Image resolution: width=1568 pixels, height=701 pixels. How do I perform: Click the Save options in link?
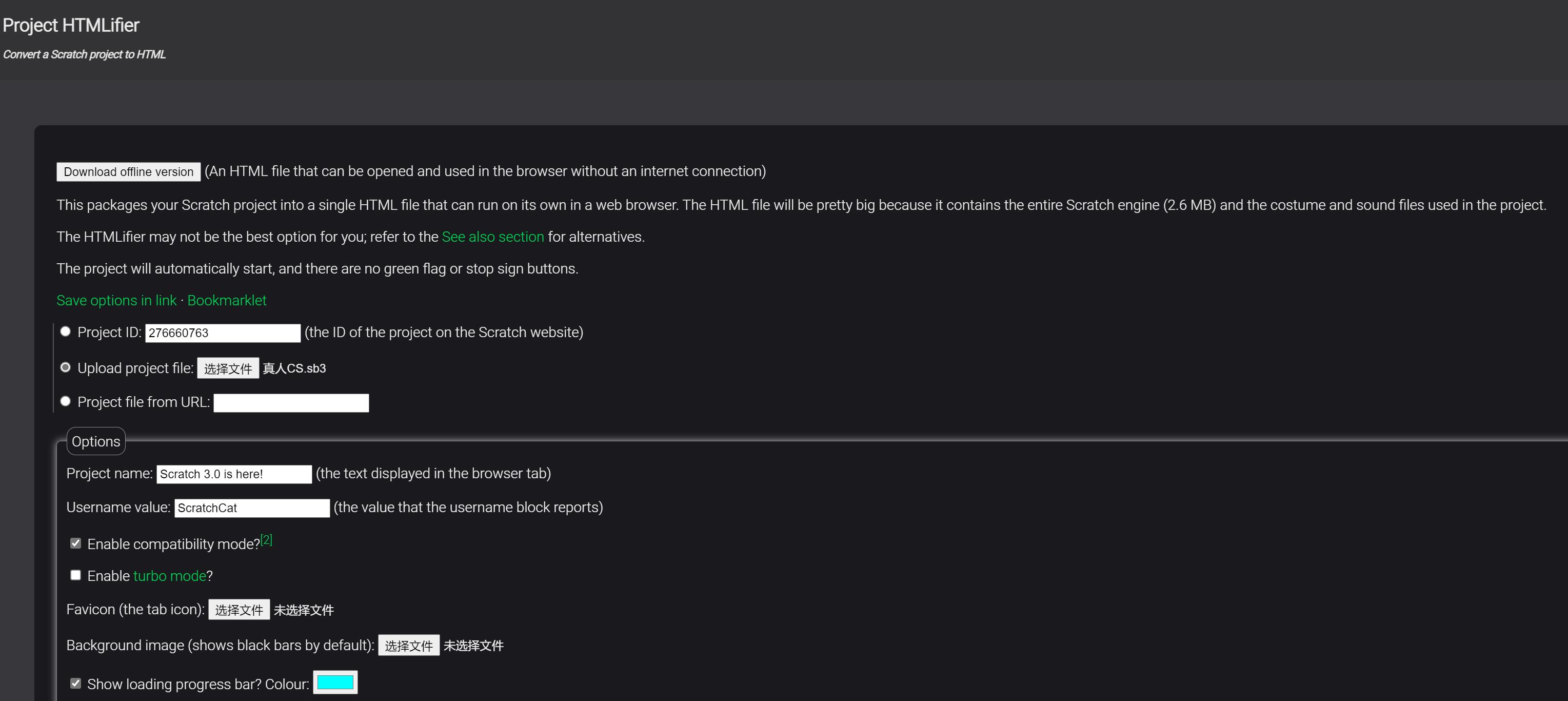click(x=116, y=300)
